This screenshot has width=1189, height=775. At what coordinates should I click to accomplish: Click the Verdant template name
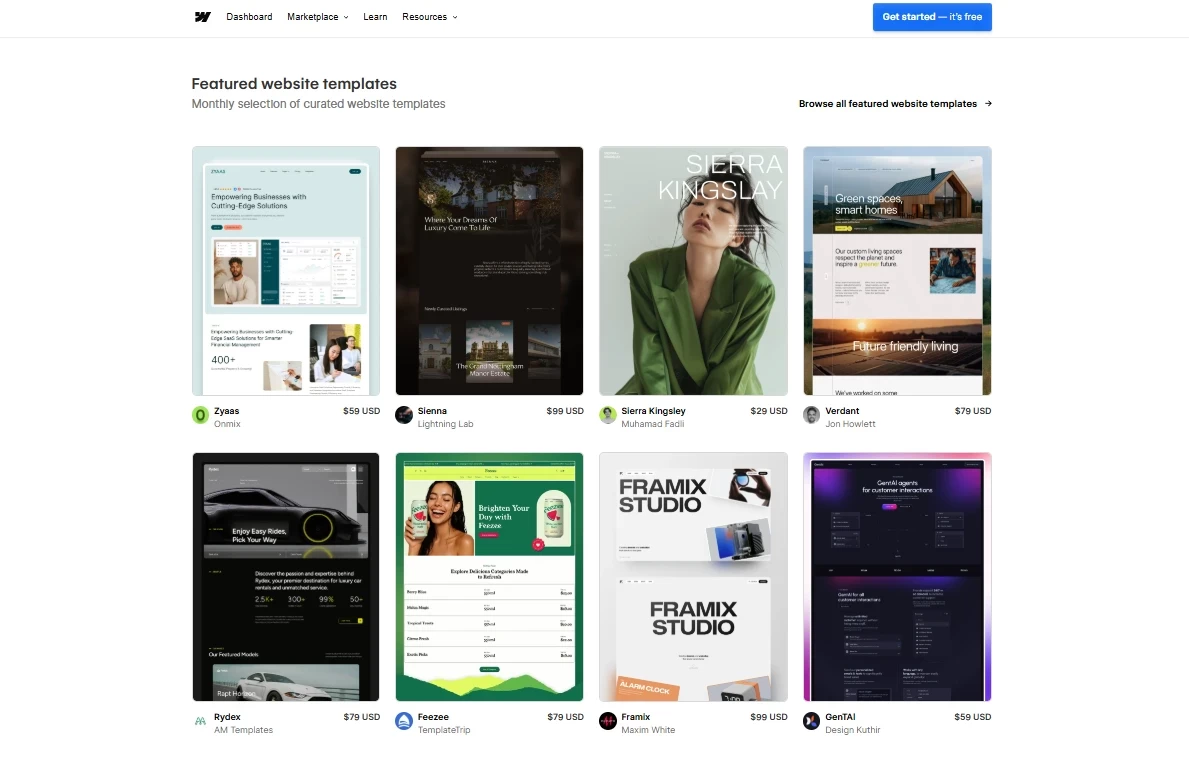pos(842,411)
